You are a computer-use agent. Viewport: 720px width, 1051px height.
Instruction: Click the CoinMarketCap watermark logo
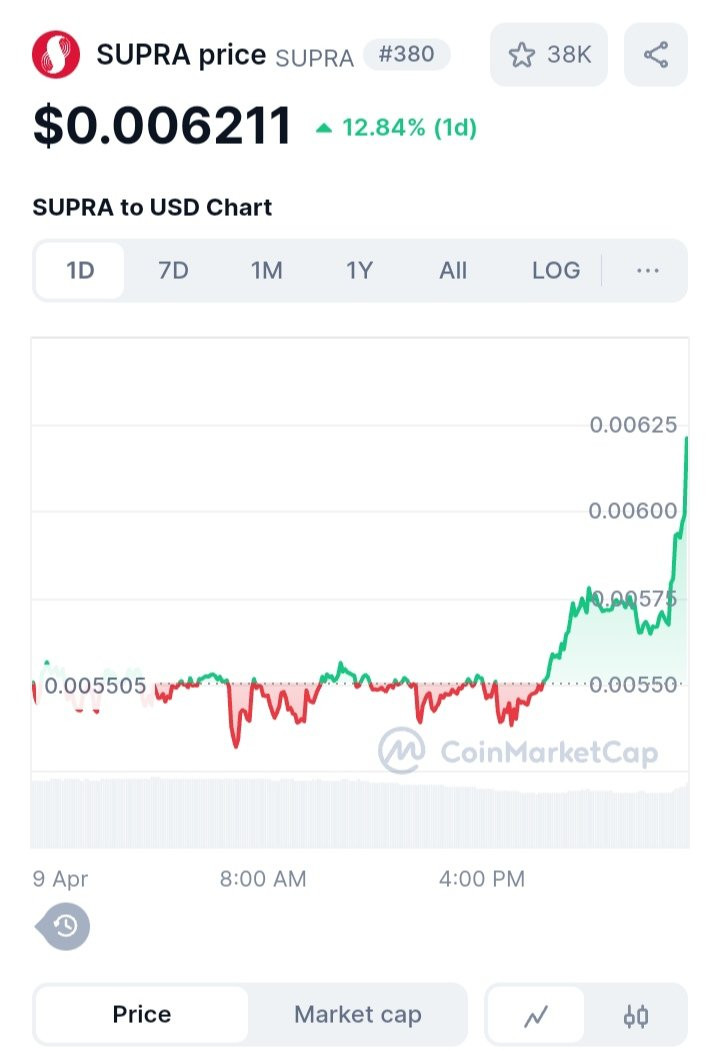[518, 751]
